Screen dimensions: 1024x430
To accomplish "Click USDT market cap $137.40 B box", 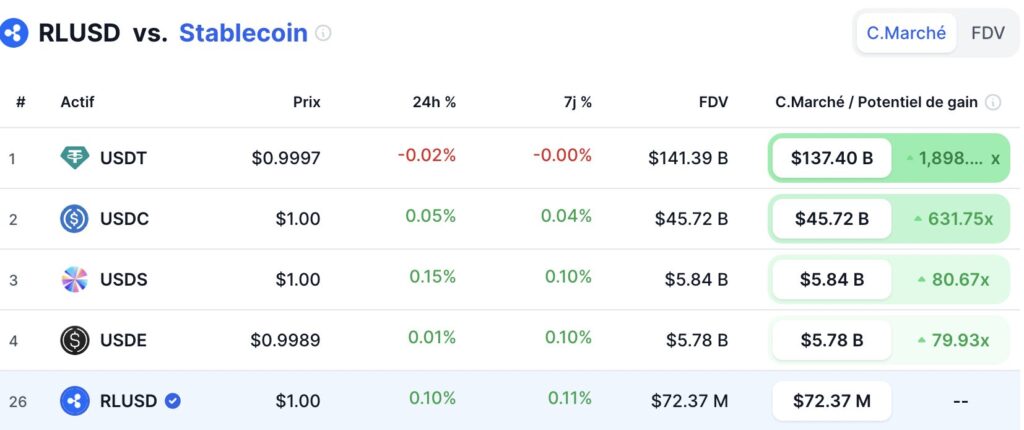I will click(831, 158).
